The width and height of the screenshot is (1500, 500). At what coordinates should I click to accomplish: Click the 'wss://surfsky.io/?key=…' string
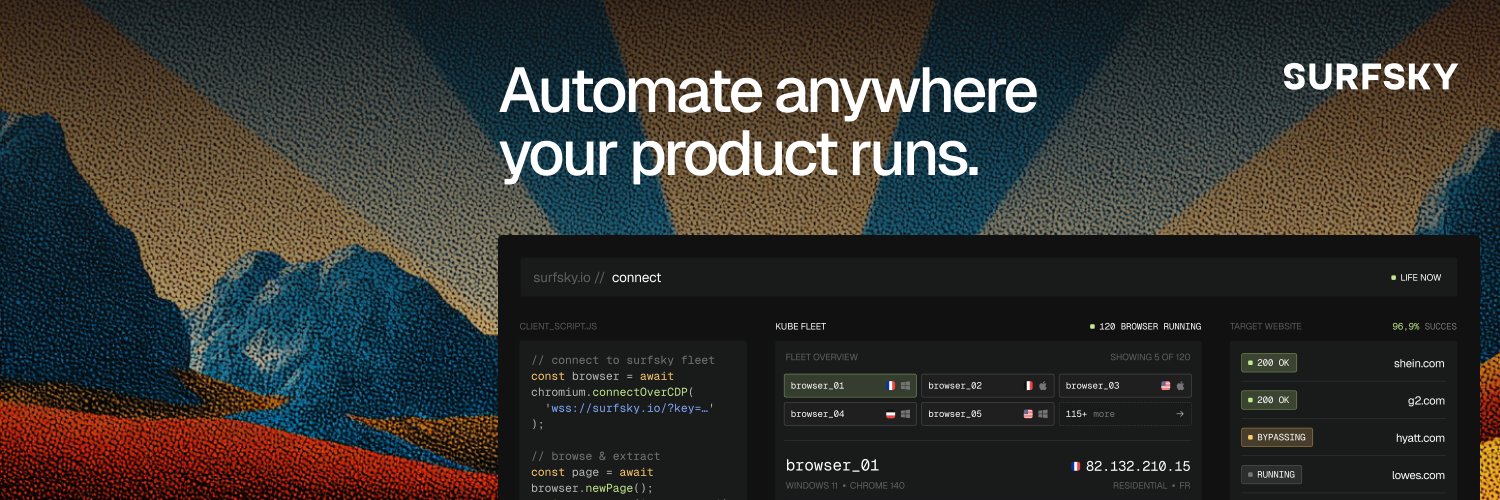tap(630, 408)
